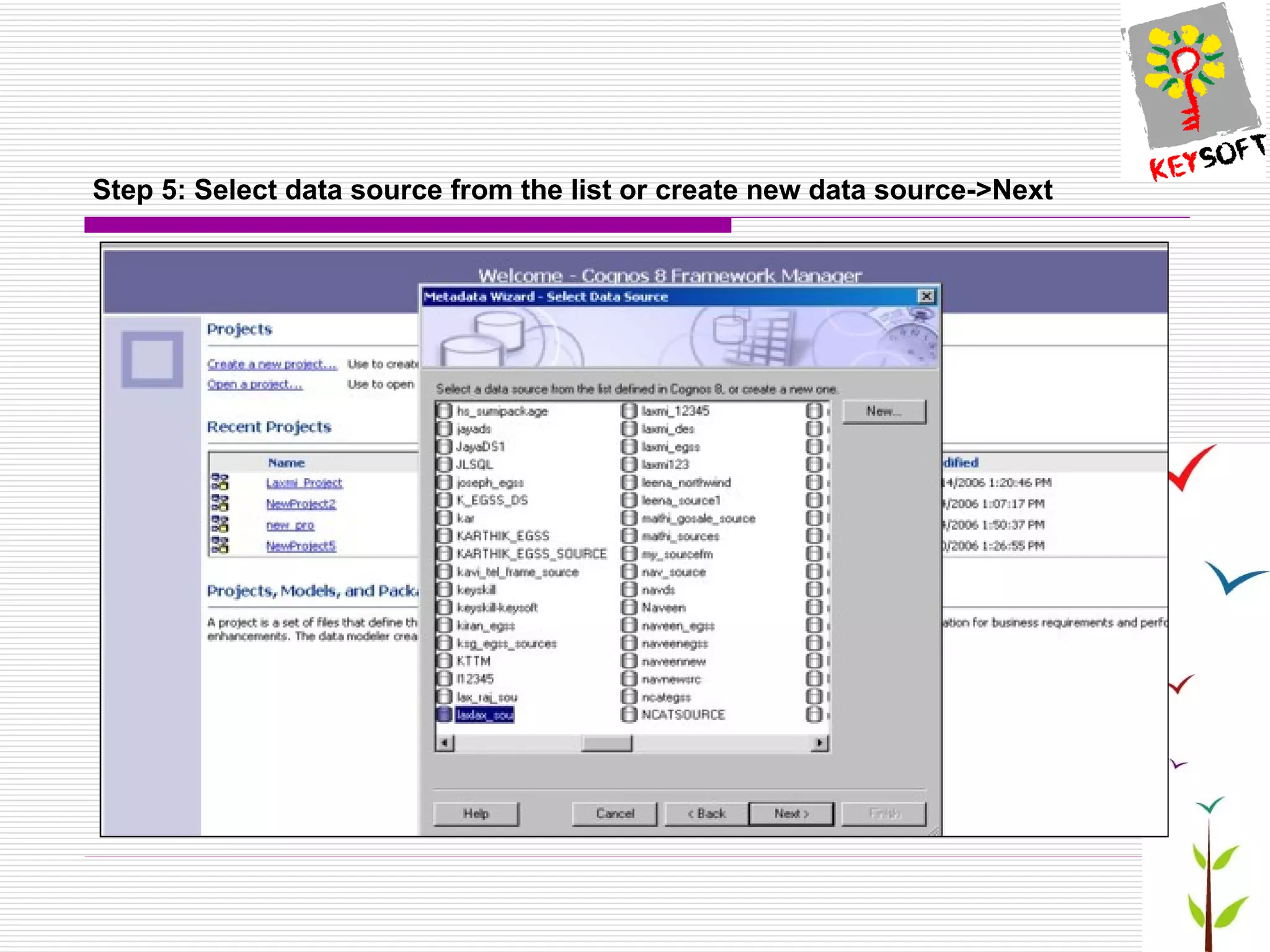
Task: Click the joseph_egss database icon
Action: 444,482
